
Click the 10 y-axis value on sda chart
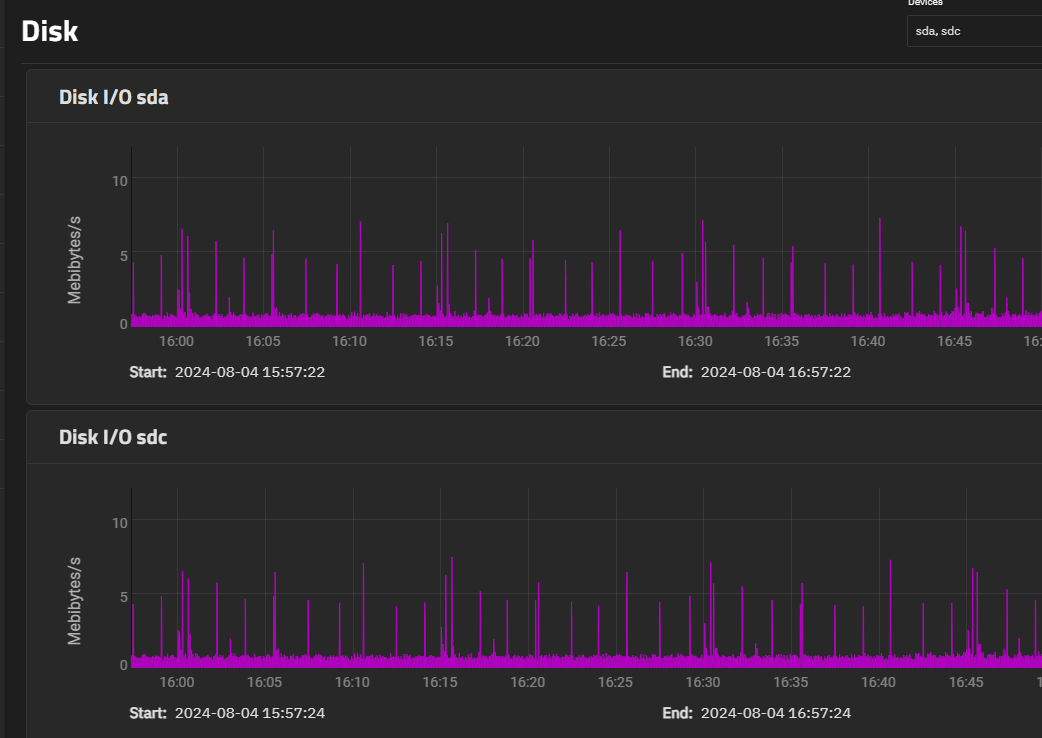coord(120,181)
